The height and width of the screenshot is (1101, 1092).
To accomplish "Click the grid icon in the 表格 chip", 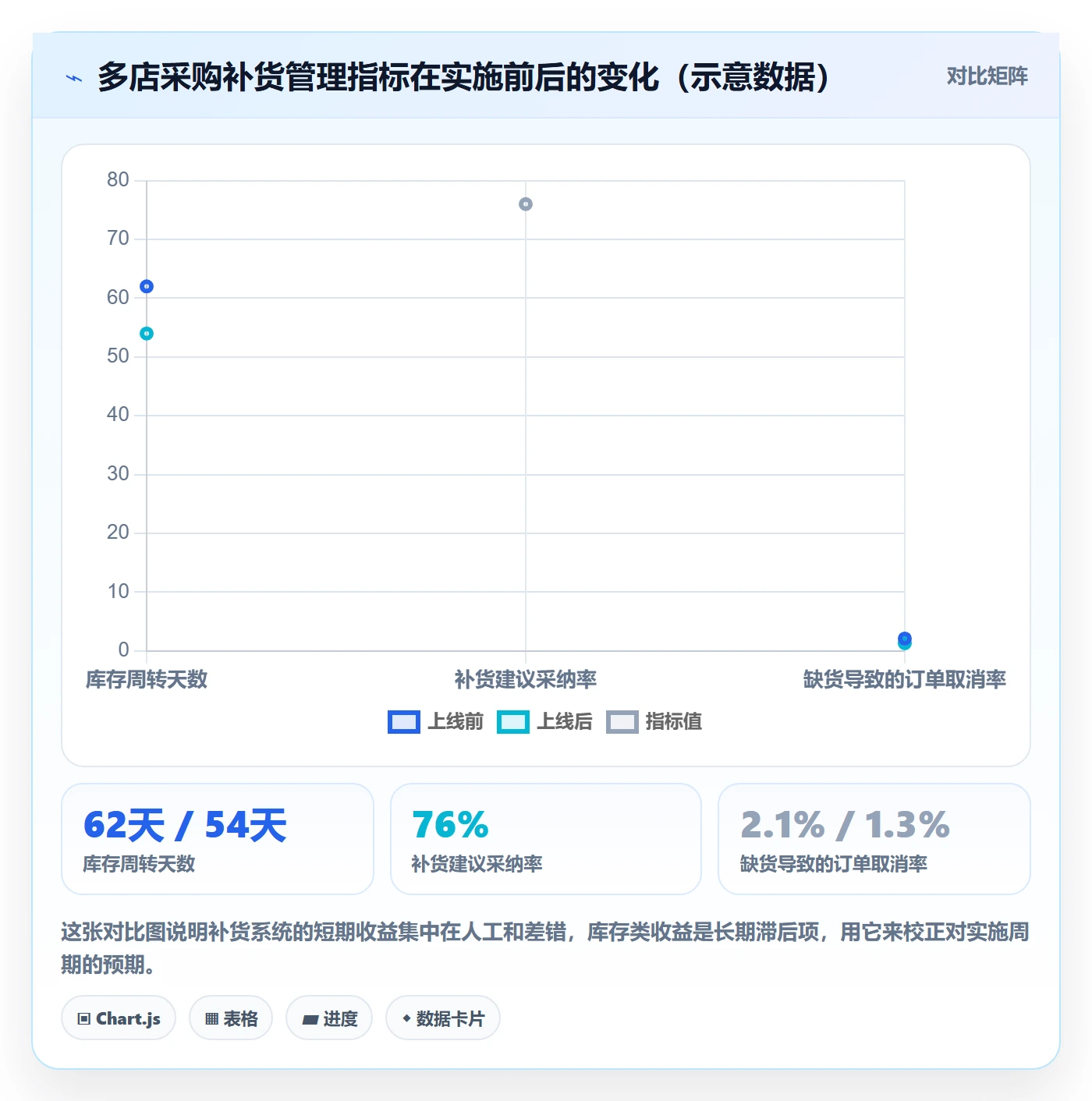I will point(211,1019).
